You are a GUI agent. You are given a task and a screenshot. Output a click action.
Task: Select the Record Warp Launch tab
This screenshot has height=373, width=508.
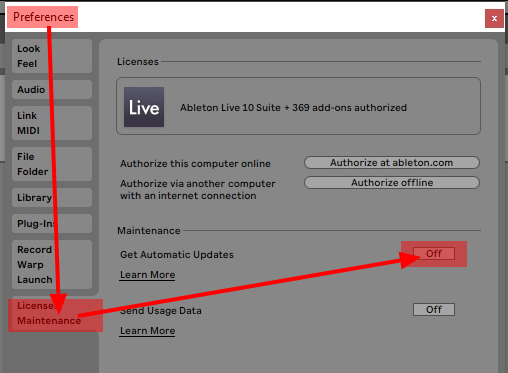52,264
